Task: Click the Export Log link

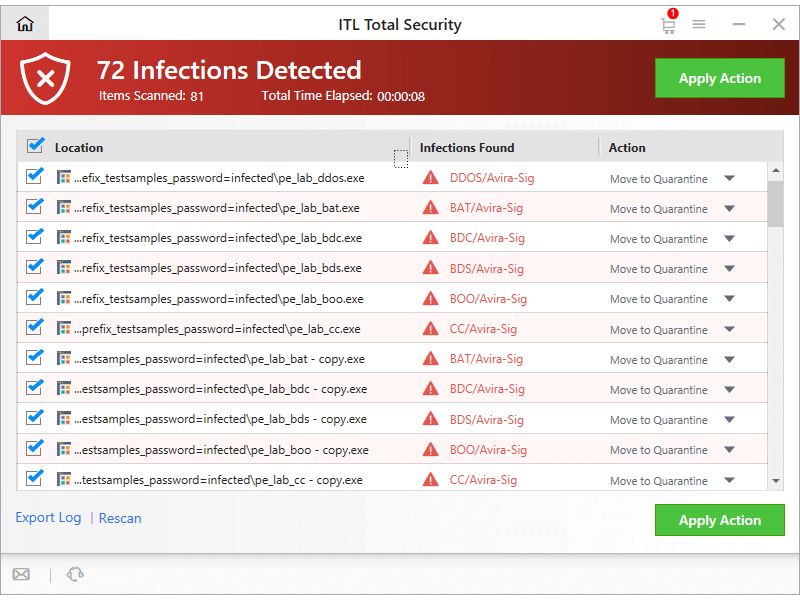Action: point(48,517)
